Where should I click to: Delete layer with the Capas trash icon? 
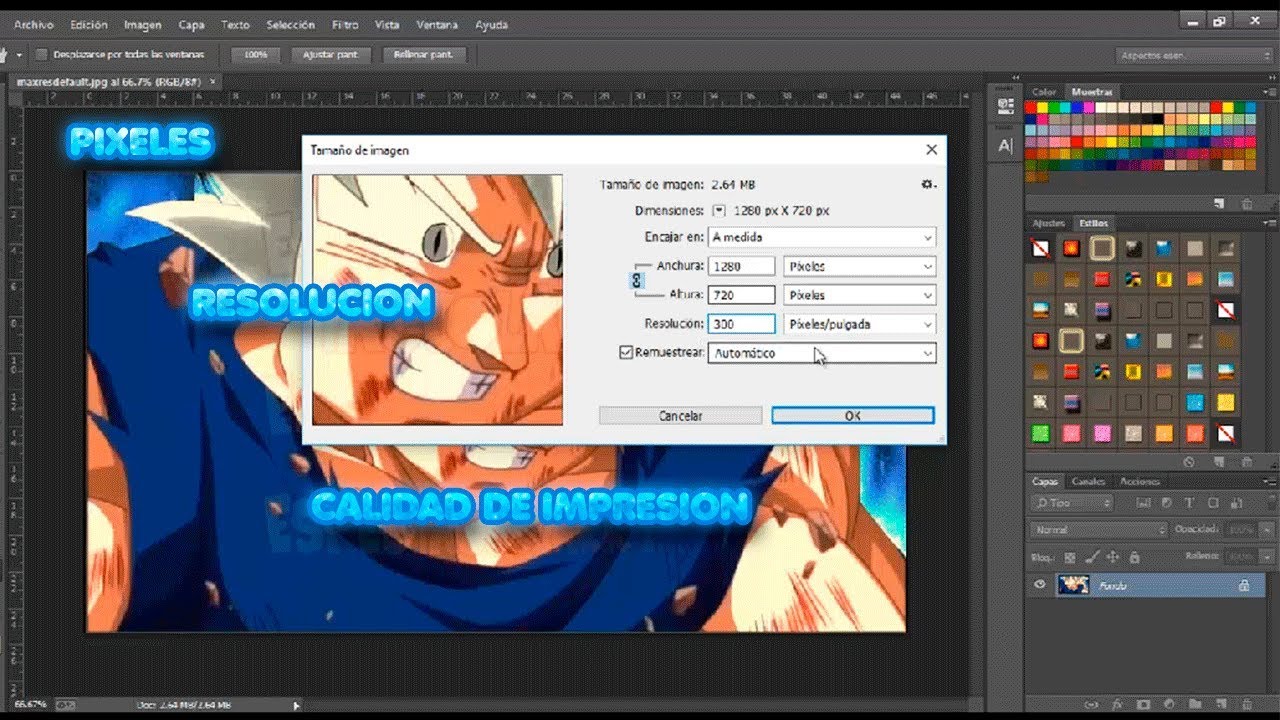pos(1245,704)
